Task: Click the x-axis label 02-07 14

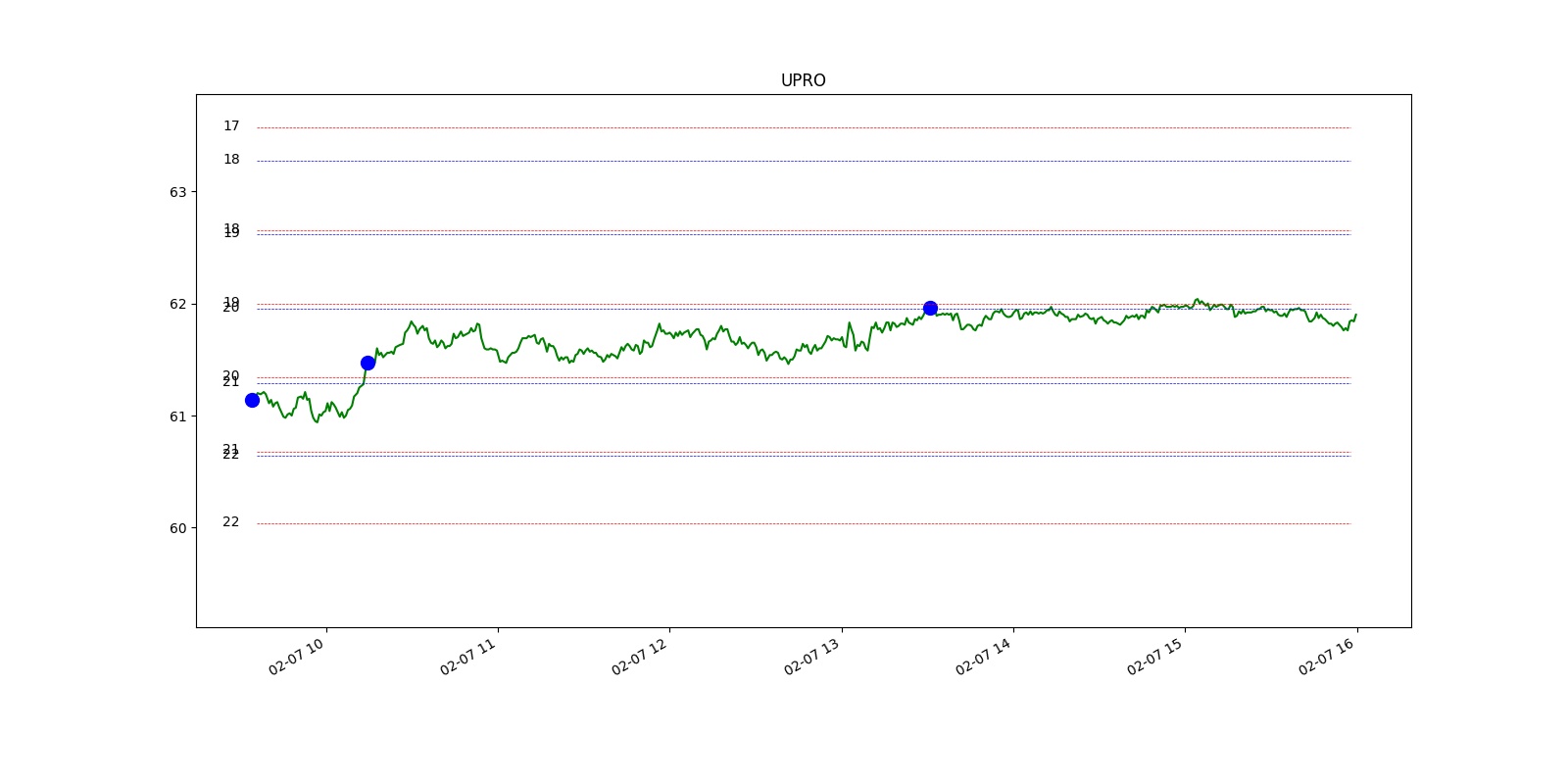Action: [983, 656]
